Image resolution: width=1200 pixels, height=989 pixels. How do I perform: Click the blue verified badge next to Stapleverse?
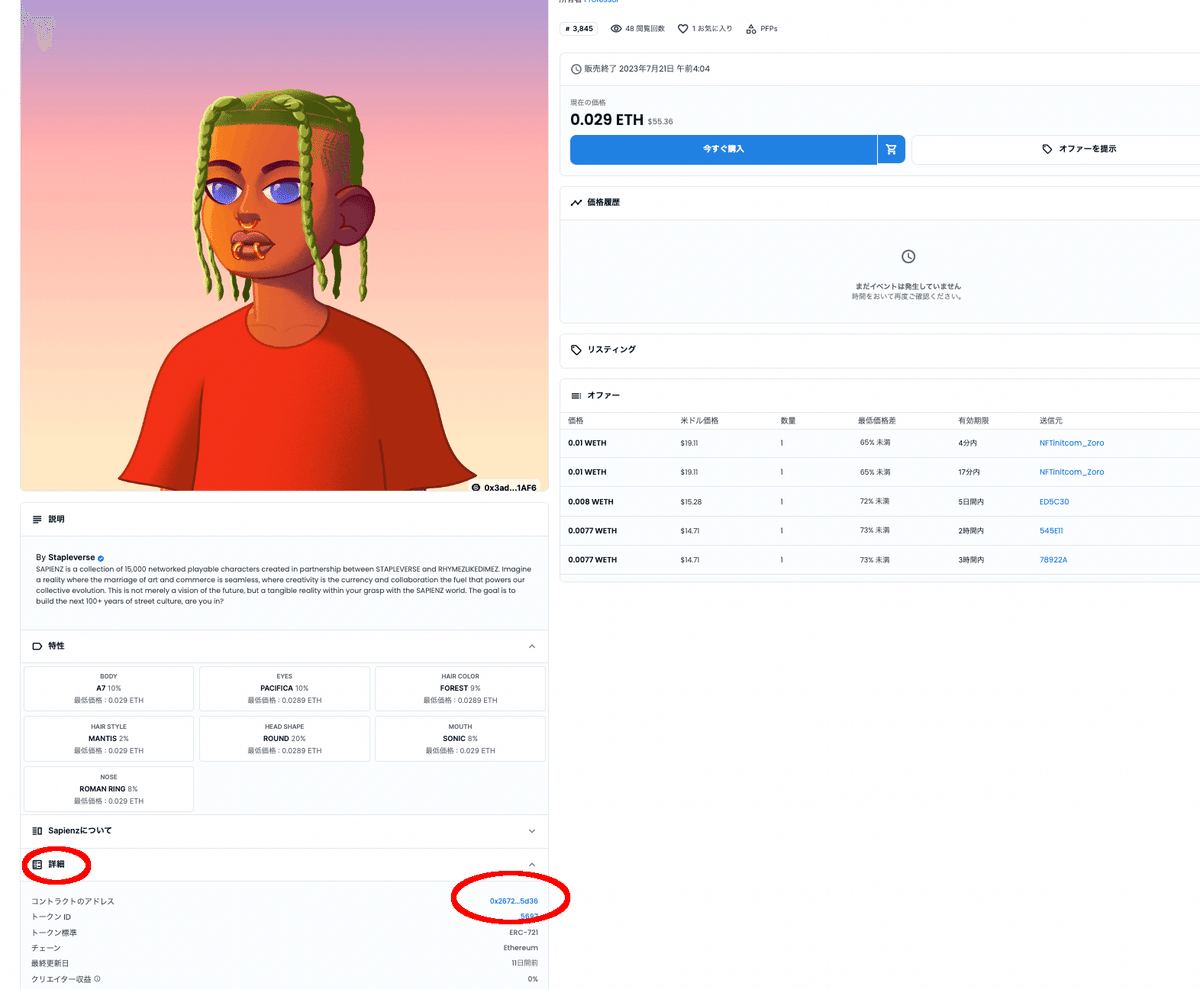[101, 557]
